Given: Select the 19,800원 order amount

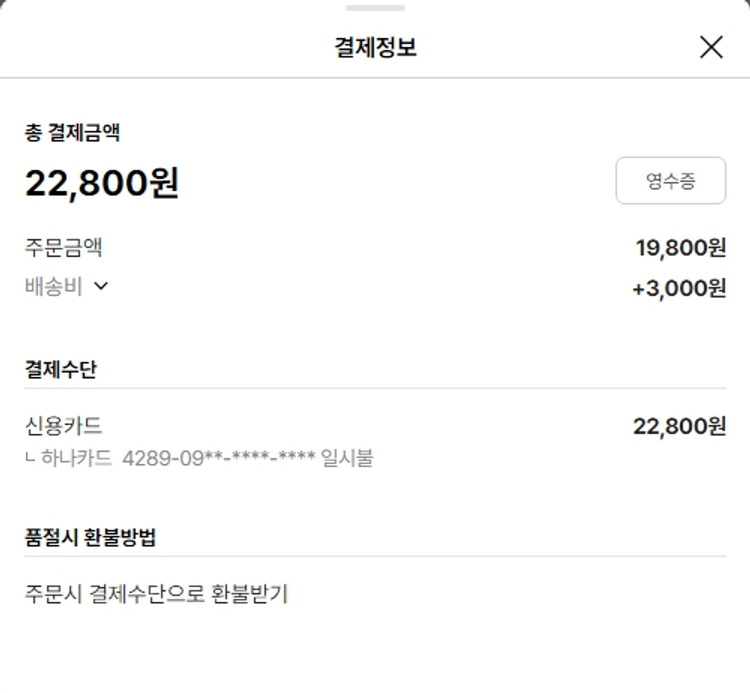Looking at the screenshot, I should [681, 248].
